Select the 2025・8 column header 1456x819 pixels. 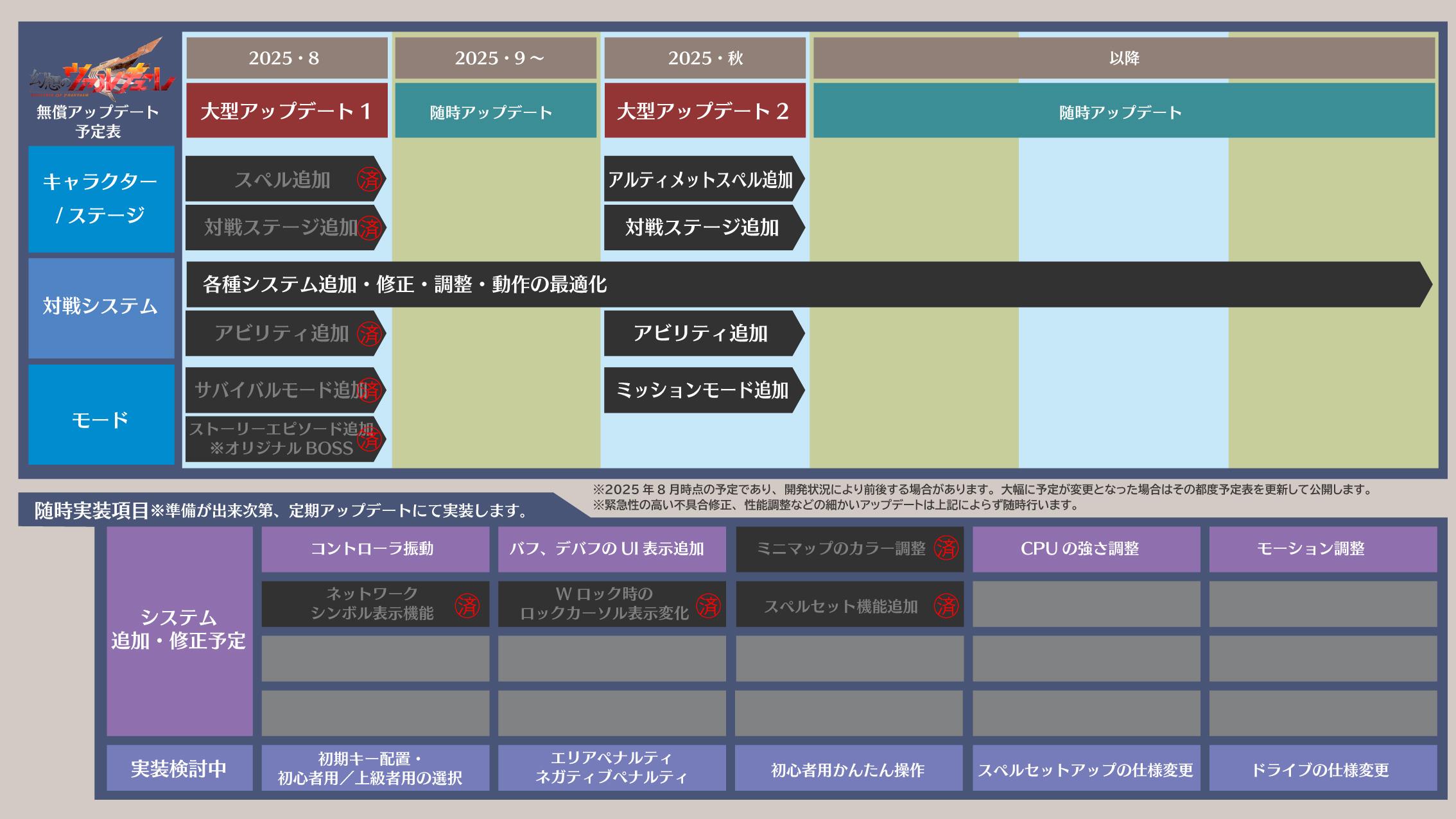(286, 58)
